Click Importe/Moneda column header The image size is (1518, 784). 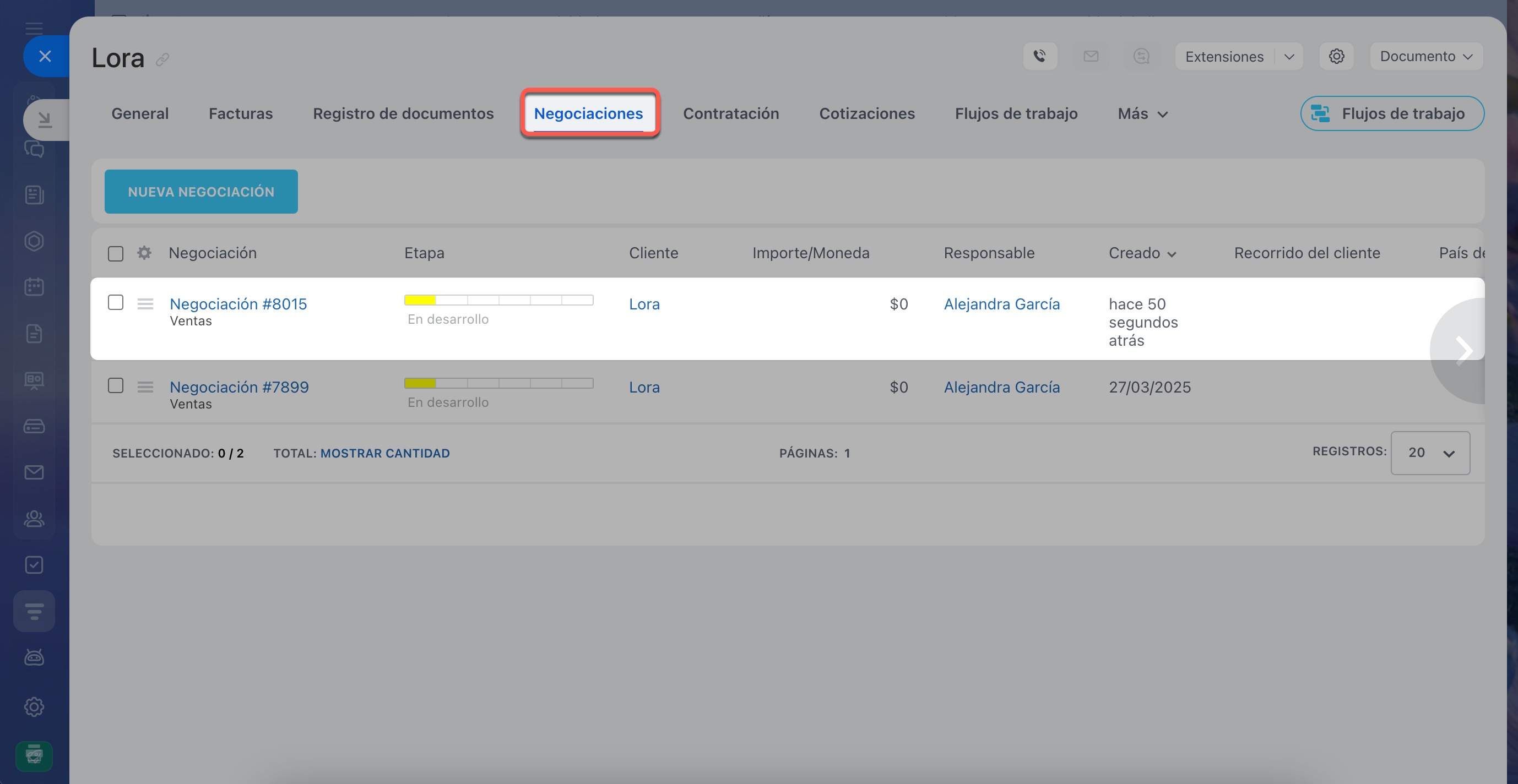(x=811, y=253)
